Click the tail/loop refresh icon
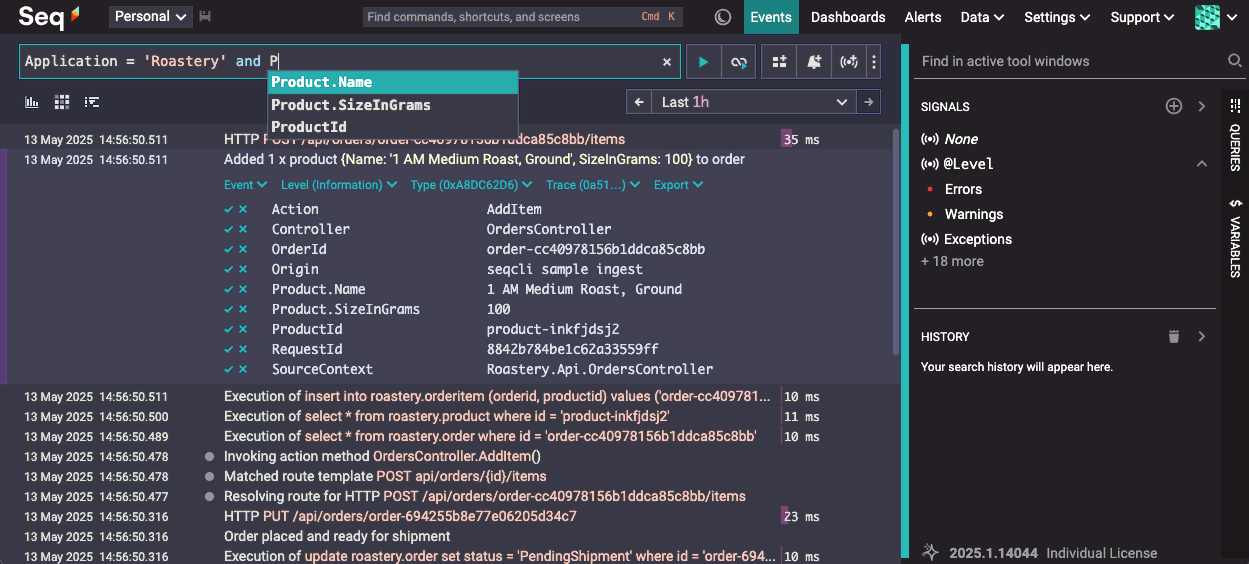 click(x=739, y=62)
